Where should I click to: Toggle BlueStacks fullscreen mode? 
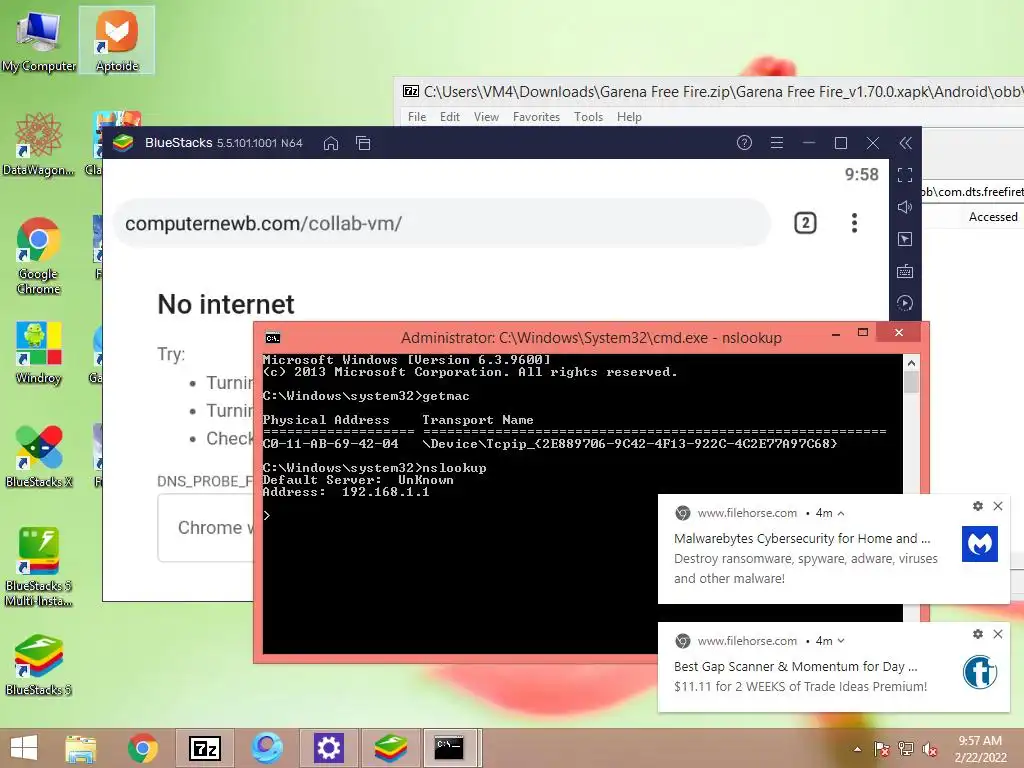pos(905,174)
